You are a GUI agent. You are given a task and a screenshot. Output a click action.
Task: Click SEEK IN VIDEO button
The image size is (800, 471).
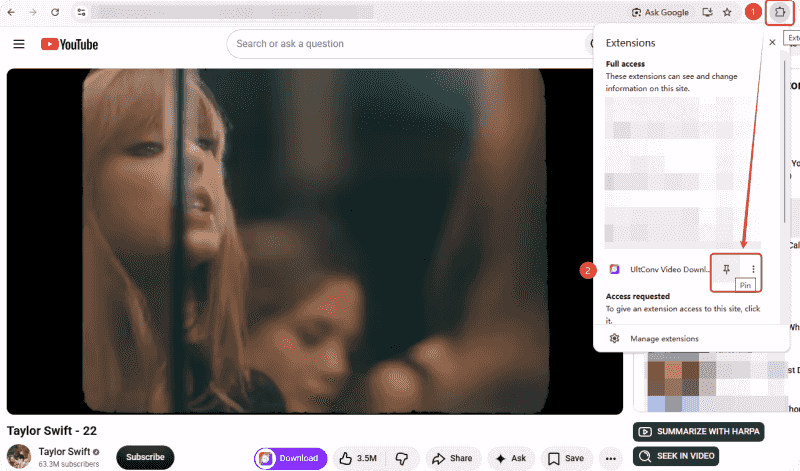(676, 456)
